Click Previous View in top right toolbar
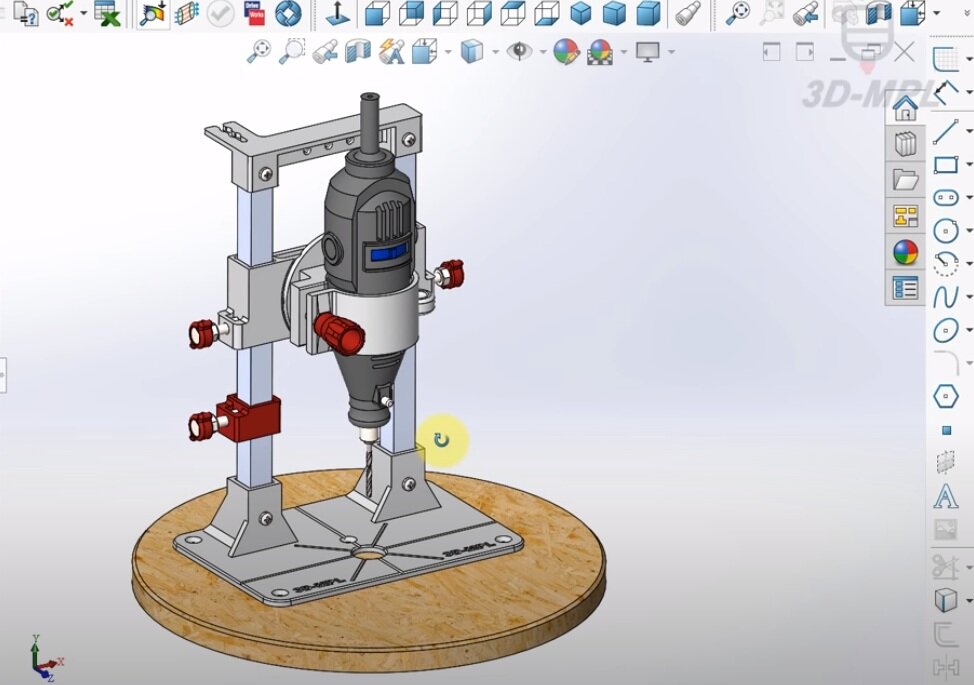This screenshot has width=974, height=685. point(806,14)
